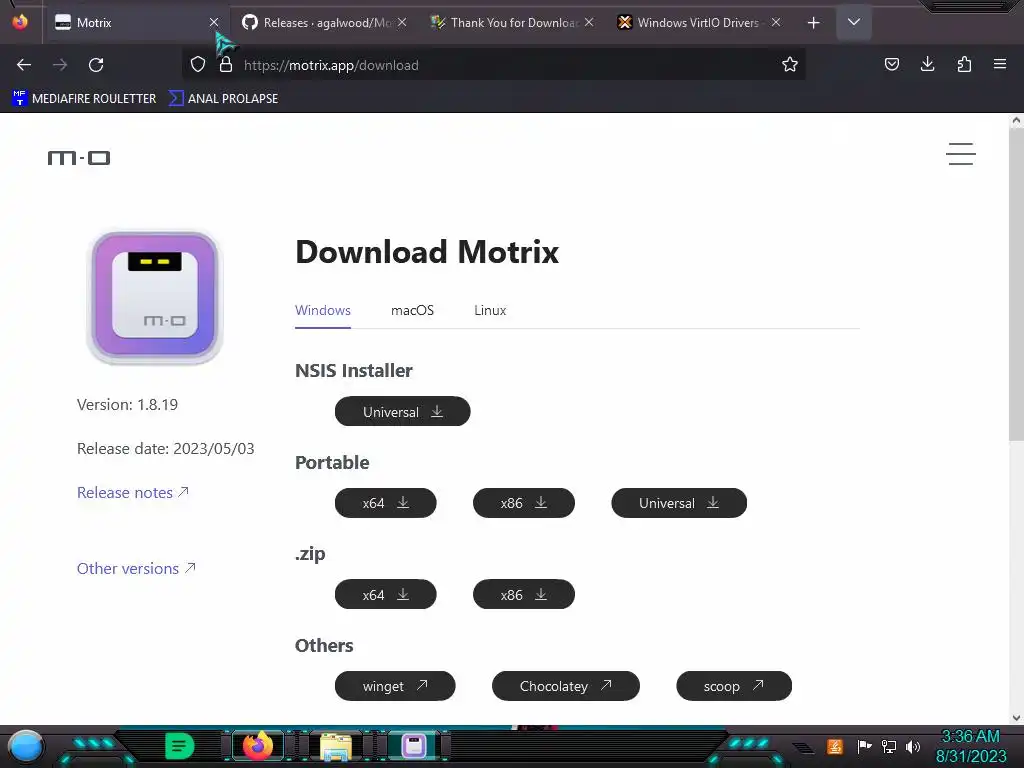Close the Windows VirtIO Drivers tab
Screen dimensions: 1024x768
coord(776,23)
